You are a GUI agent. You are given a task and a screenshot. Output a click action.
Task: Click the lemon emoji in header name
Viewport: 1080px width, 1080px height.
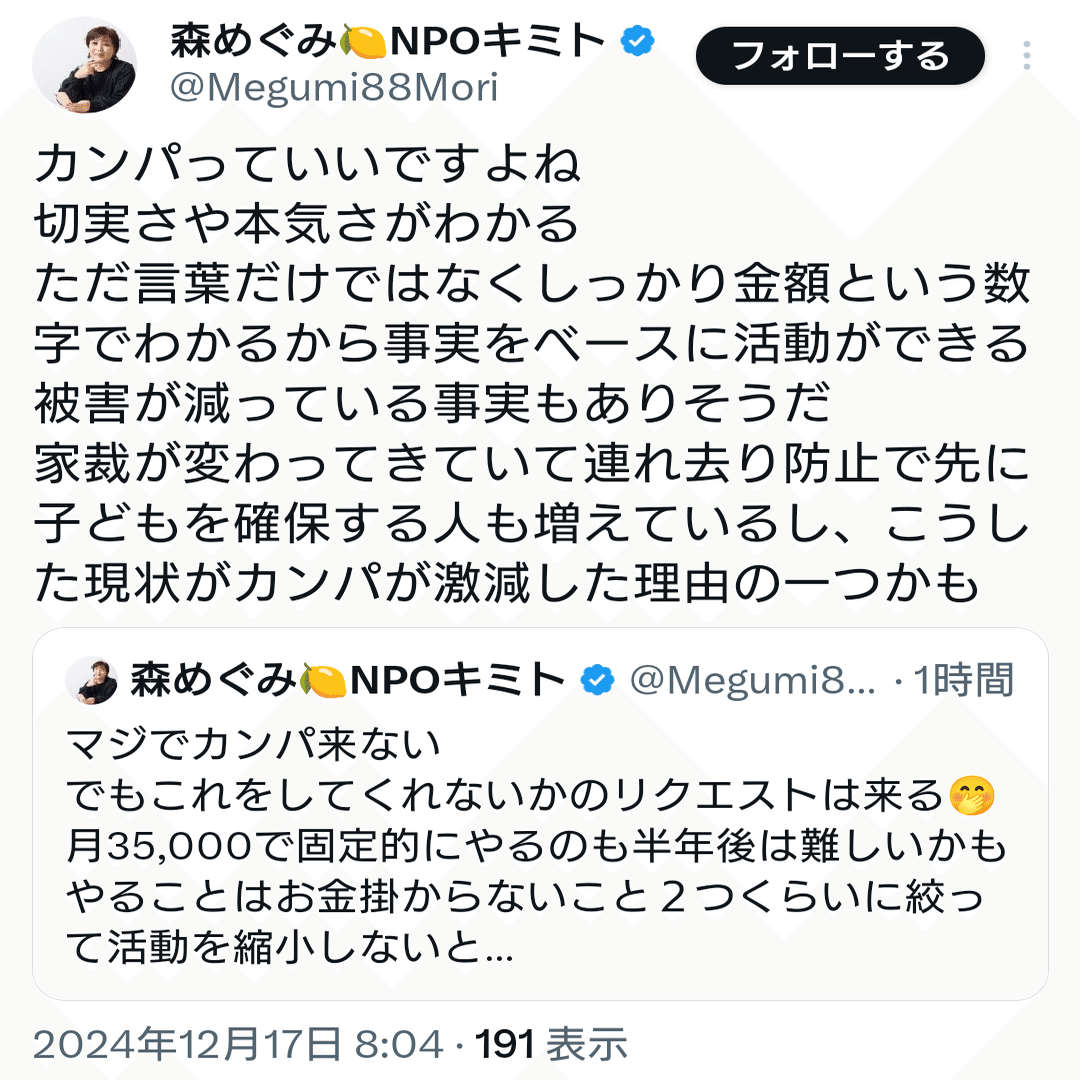click(363, 41)
